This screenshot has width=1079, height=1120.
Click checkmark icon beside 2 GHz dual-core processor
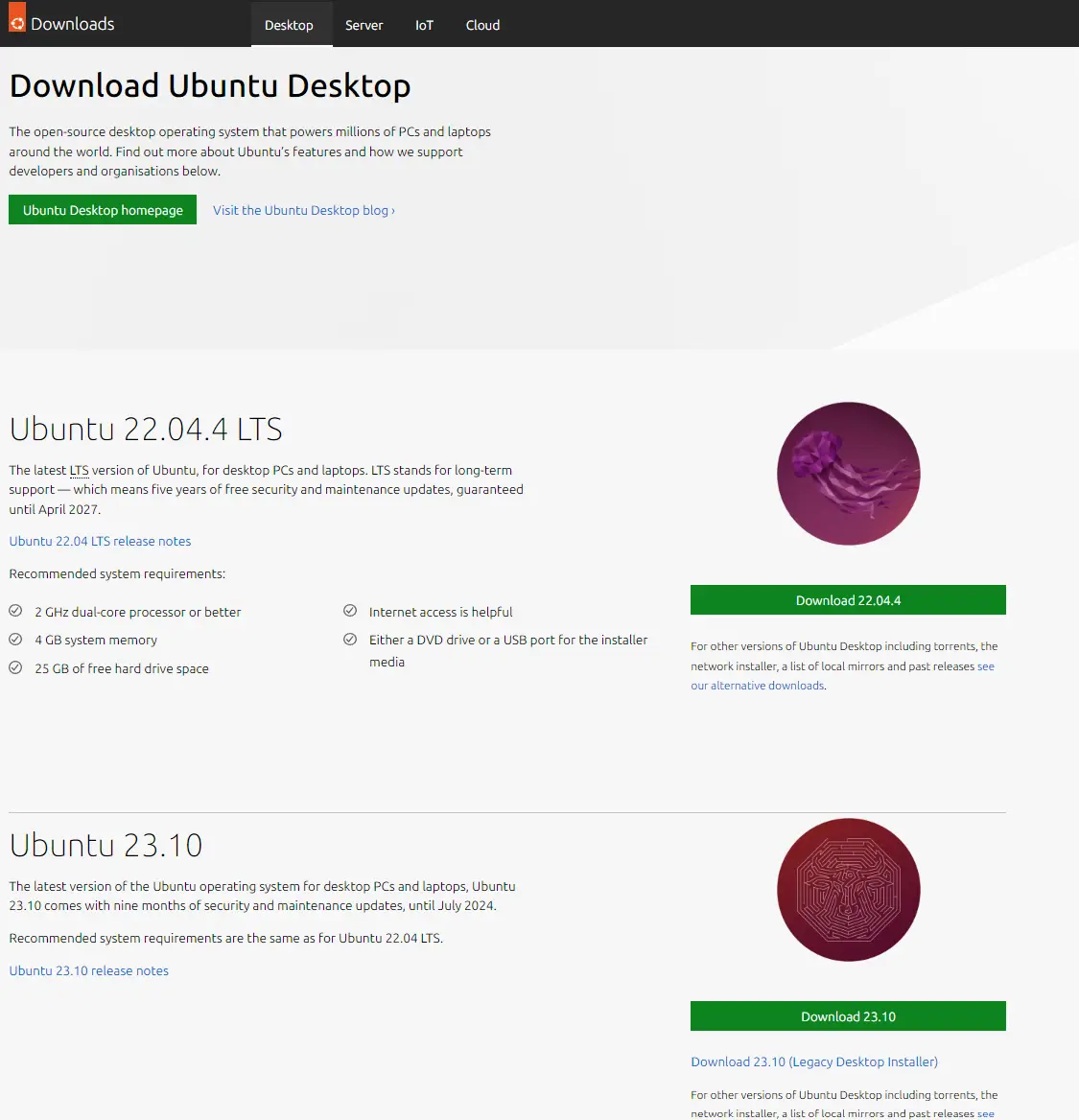tap(15, 611)
